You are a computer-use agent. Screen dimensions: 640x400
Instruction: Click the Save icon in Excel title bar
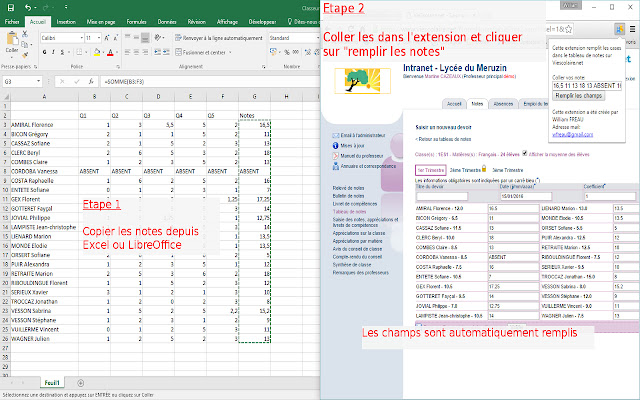[11, 8]
